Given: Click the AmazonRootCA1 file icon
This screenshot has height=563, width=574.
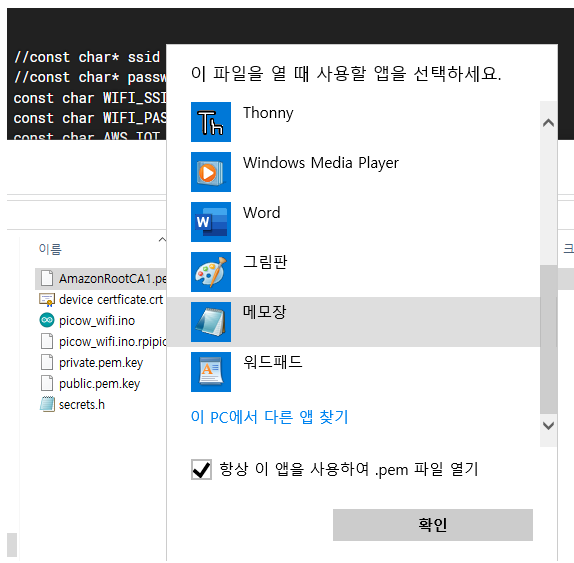Looking at the screenshot, I should (47, 278).
